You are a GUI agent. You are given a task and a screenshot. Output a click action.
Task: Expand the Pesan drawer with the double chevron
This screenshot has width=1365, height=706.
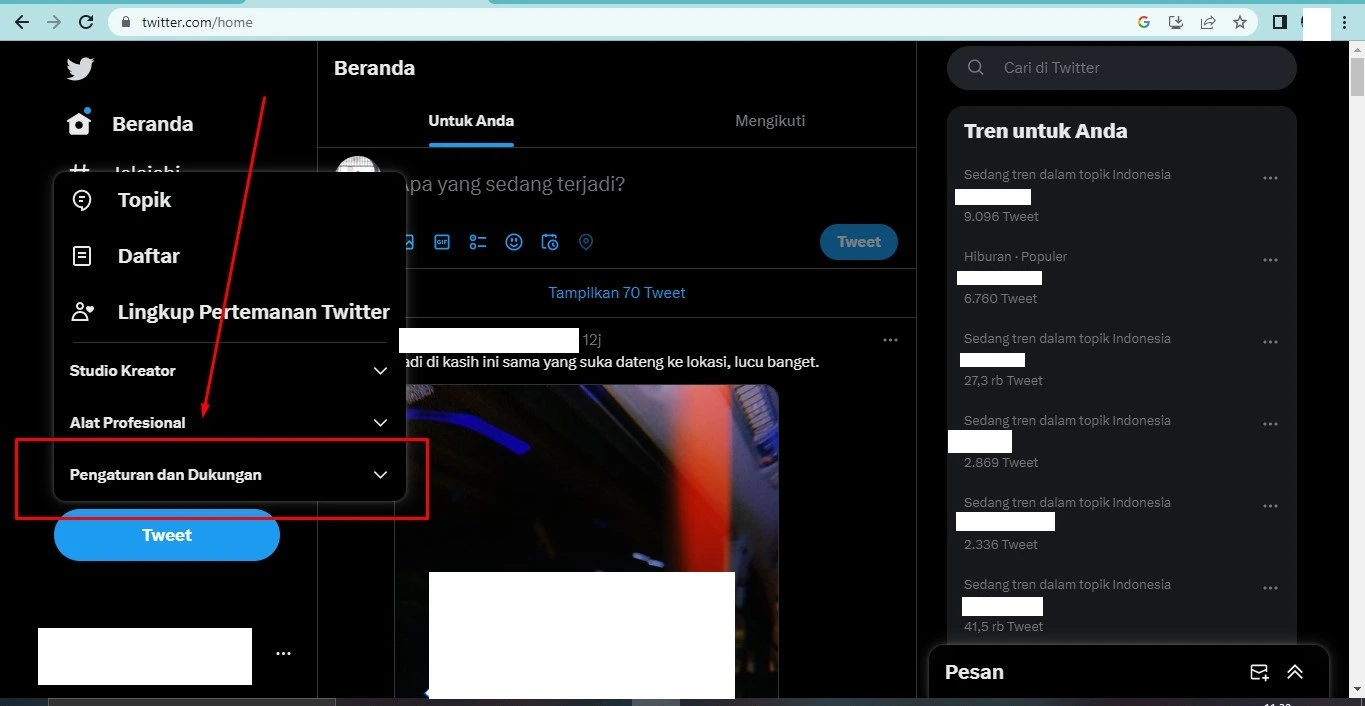1295,673
